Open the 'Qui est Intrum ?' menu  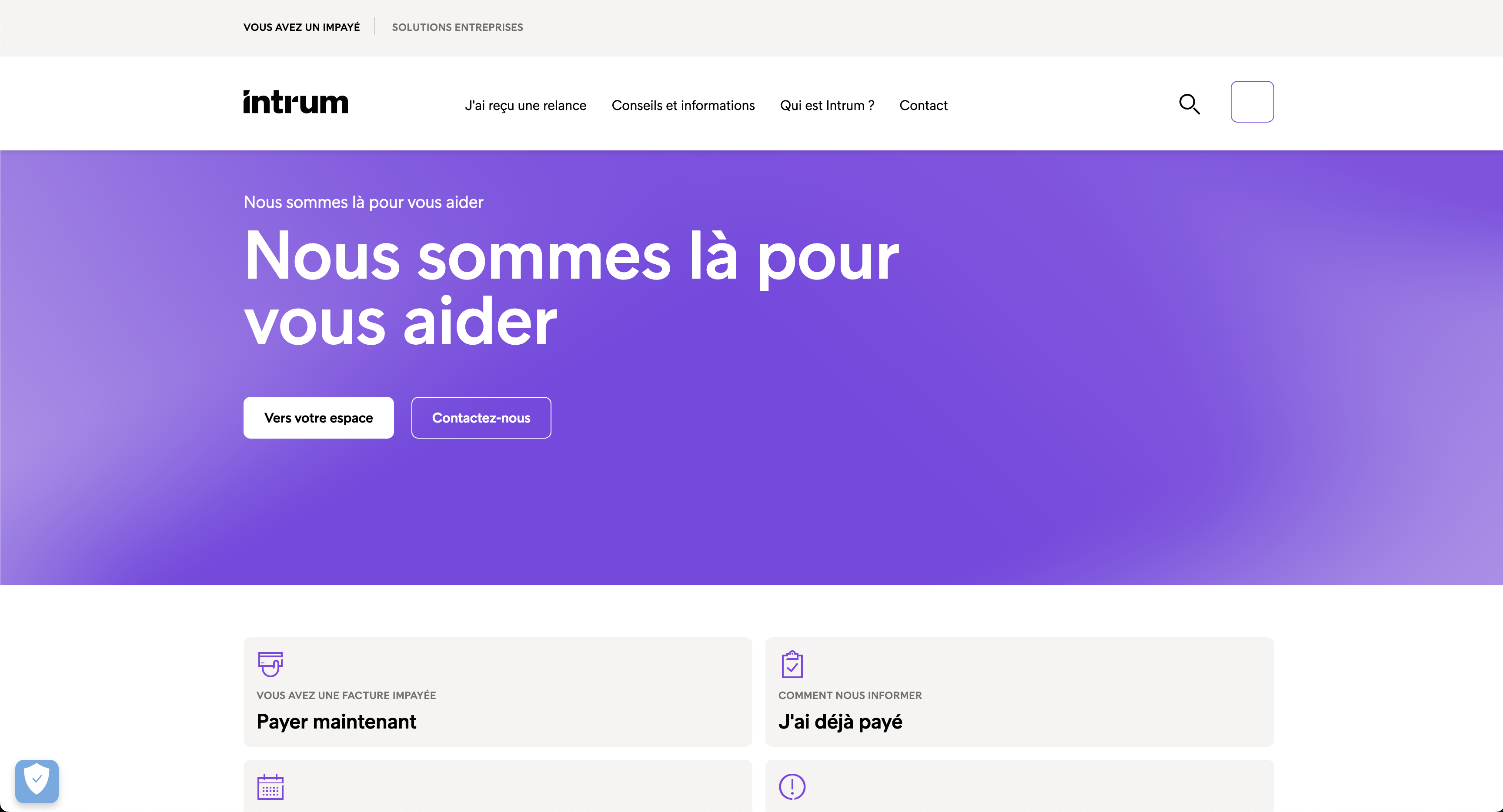[x=827, y=106]
